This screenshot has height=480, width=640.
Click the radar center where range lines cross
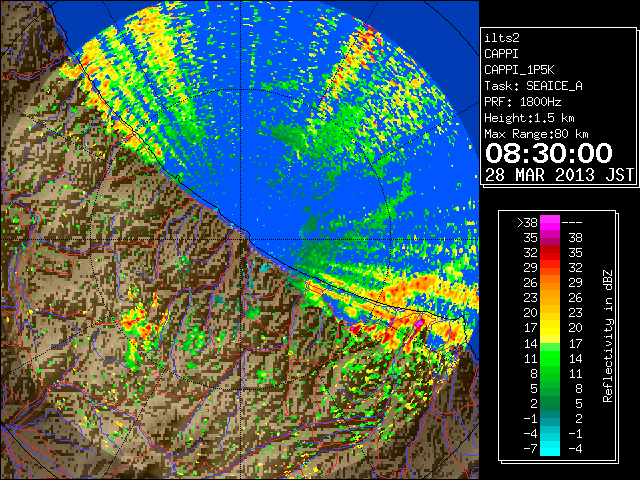[x=241, y=240]
